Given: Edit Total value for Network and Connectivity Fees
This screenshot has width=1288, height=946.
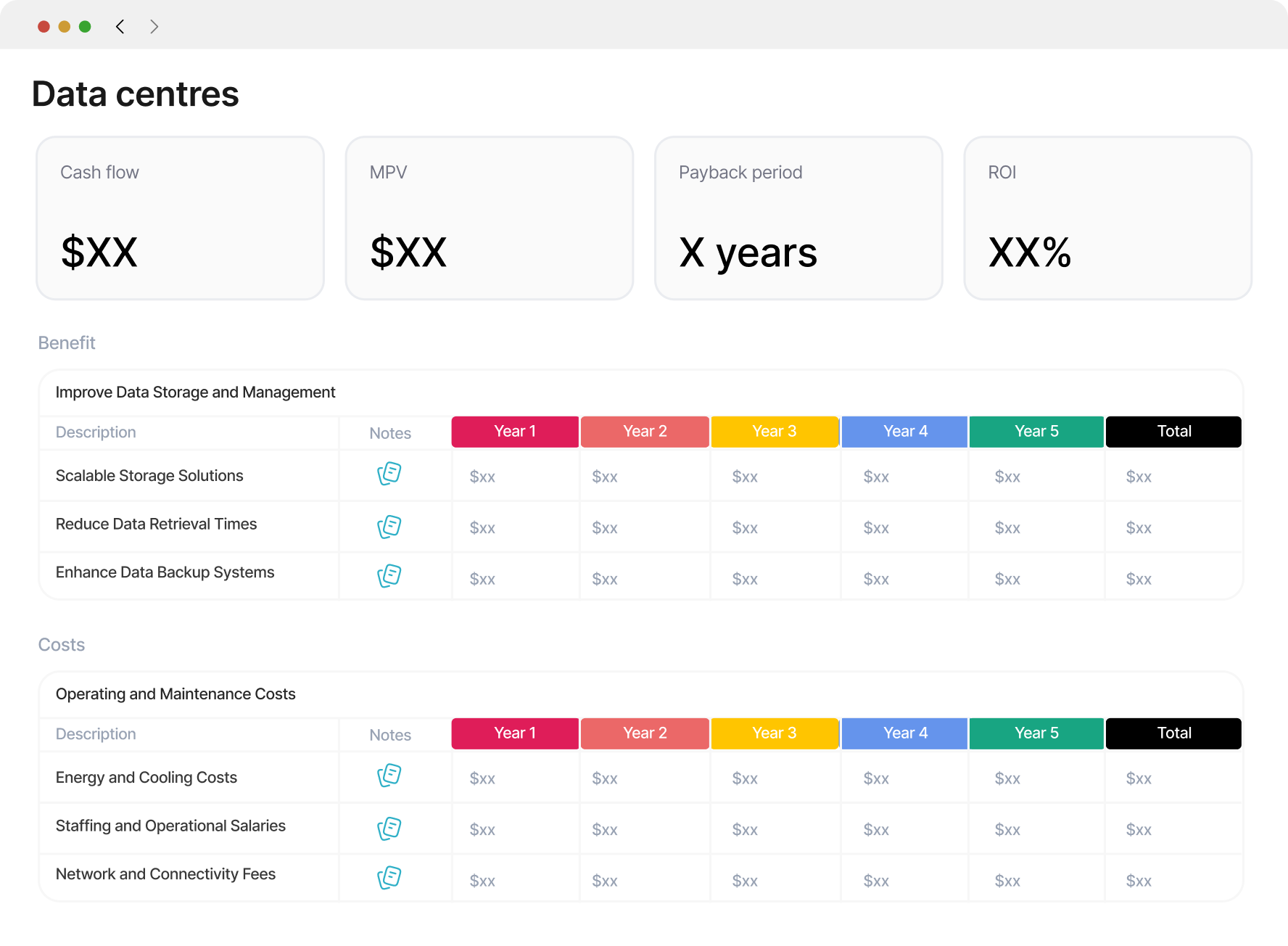Looking at the screenshot, I should pyautogui.click(x=1139, y=881).
